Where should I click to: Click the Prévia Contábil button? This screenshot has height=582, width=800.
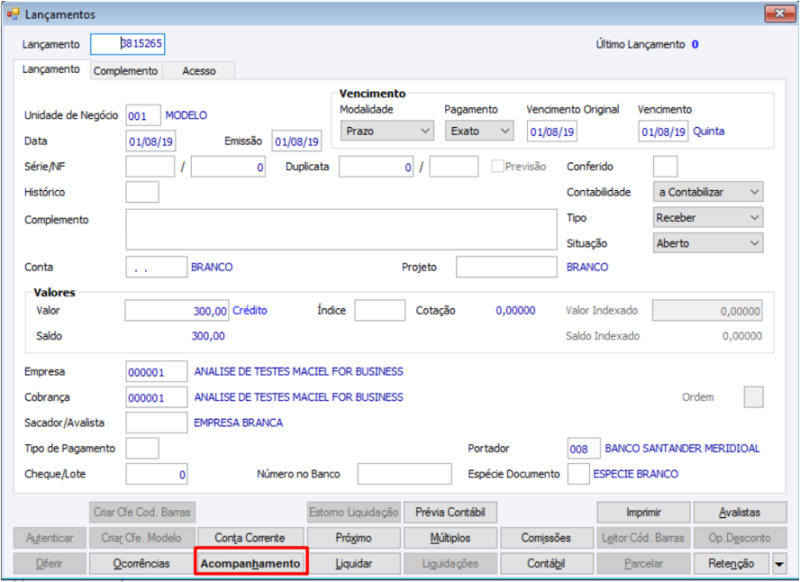450,512
